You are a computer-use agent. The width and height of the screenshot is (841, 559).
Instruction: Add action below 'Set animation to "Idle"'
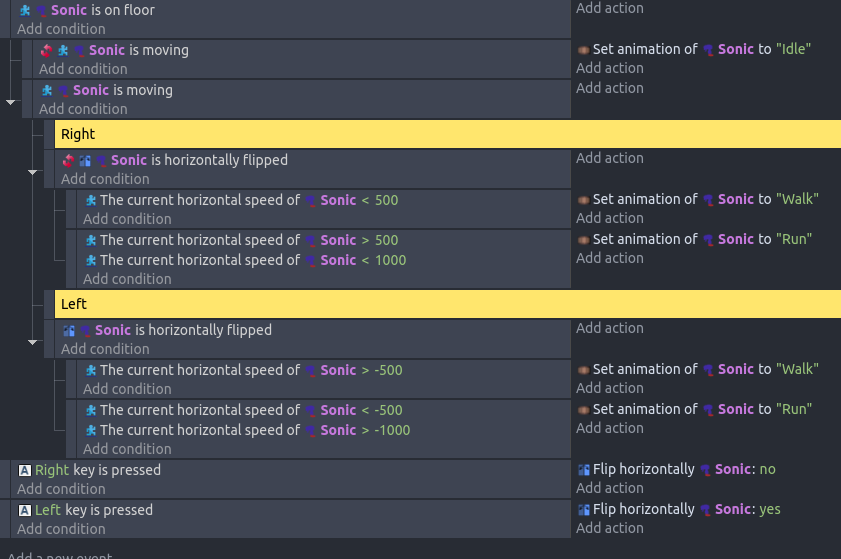click(610, 68)
